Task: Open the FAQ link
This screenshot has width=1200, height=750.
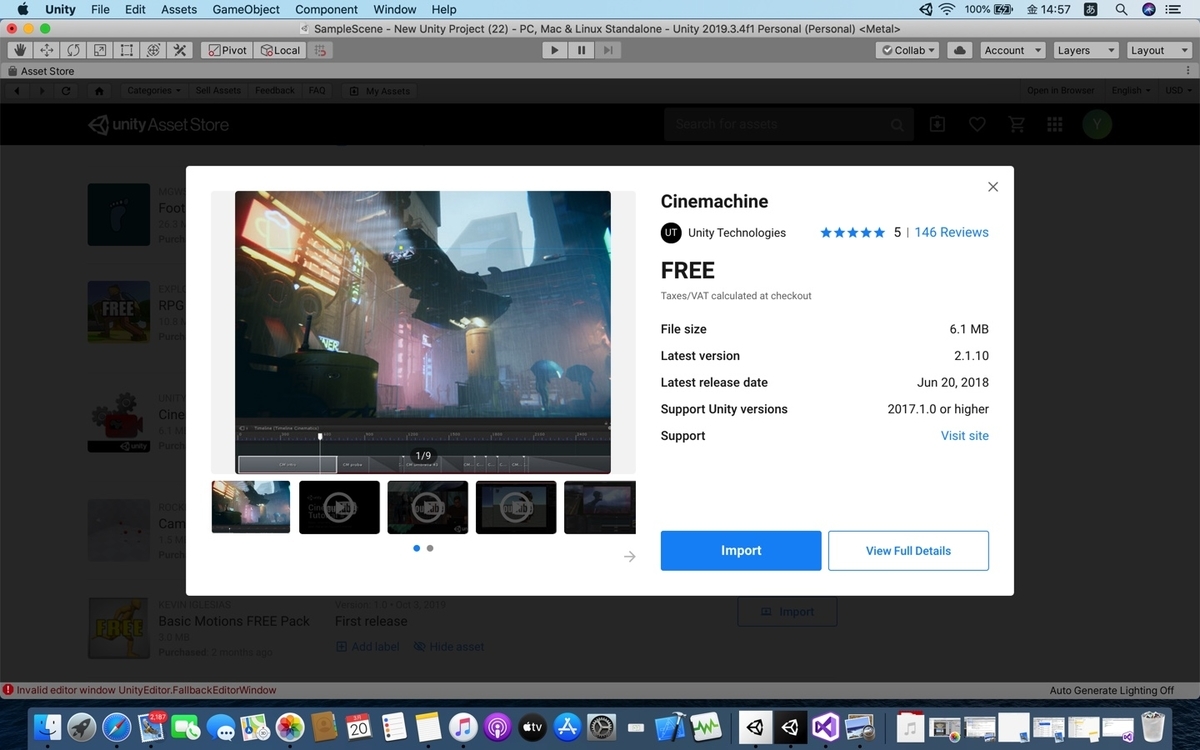Action: coord(317,91)
